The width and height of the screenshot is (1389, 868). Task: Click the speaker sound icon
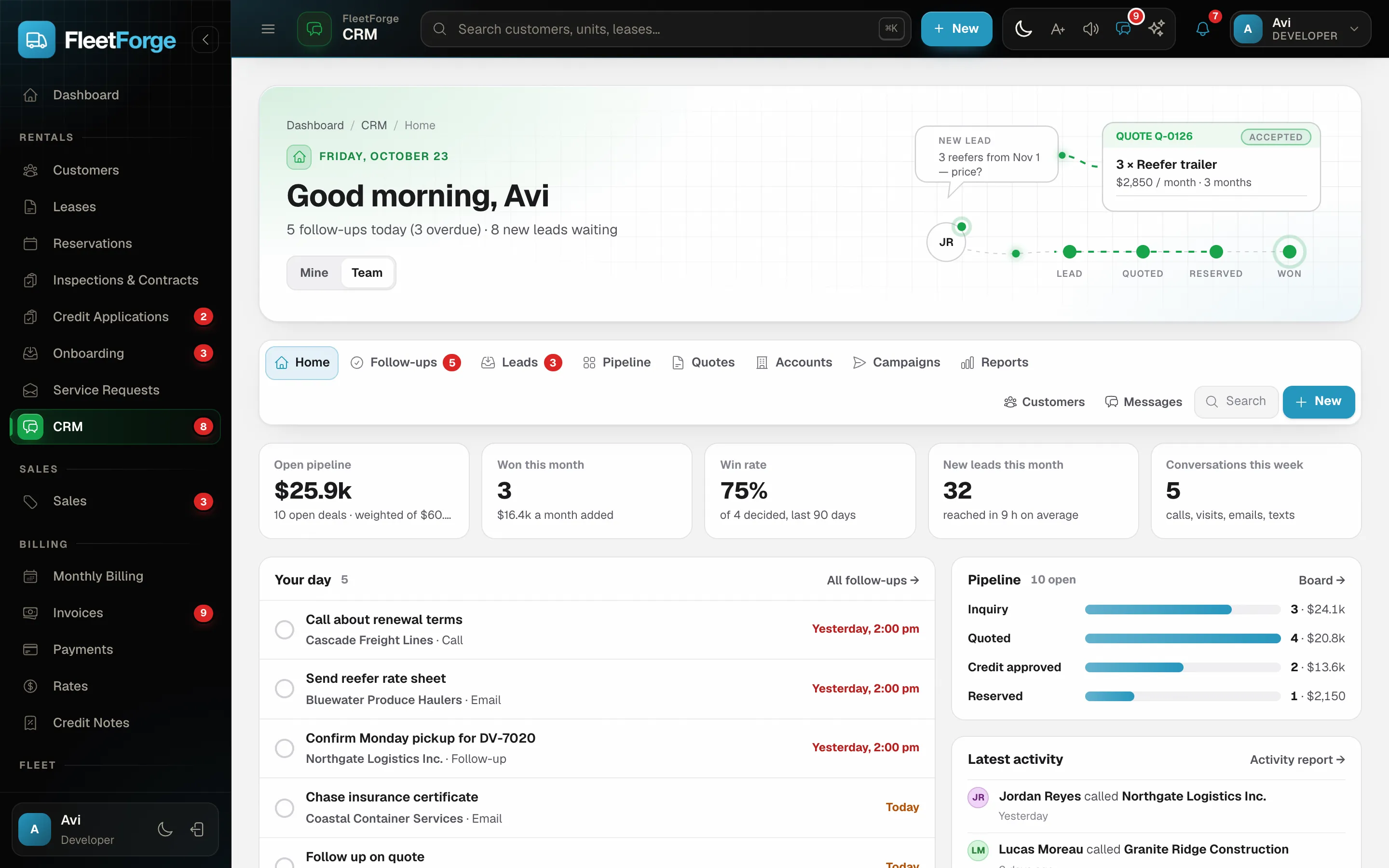[1090, 29]
